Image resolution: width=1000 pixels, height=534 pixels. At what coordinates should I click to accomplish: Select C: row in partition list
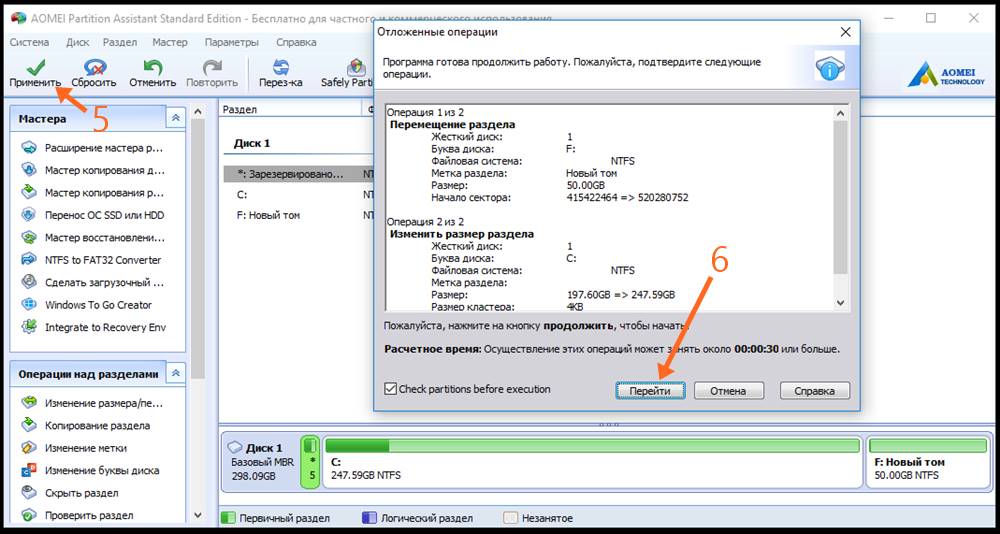tap(298, 195)
